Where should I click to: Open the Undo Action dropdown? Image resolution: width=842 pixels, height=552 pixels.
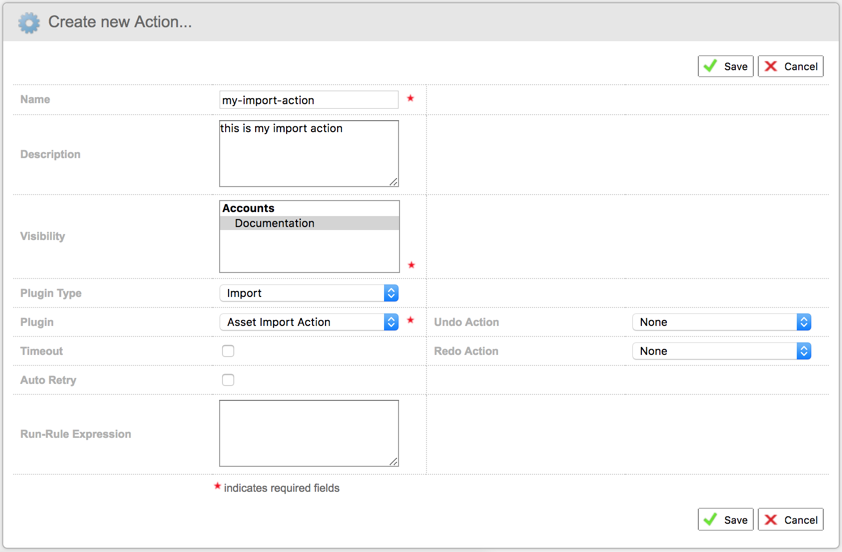pyautogui.click(x=721, y=322)
